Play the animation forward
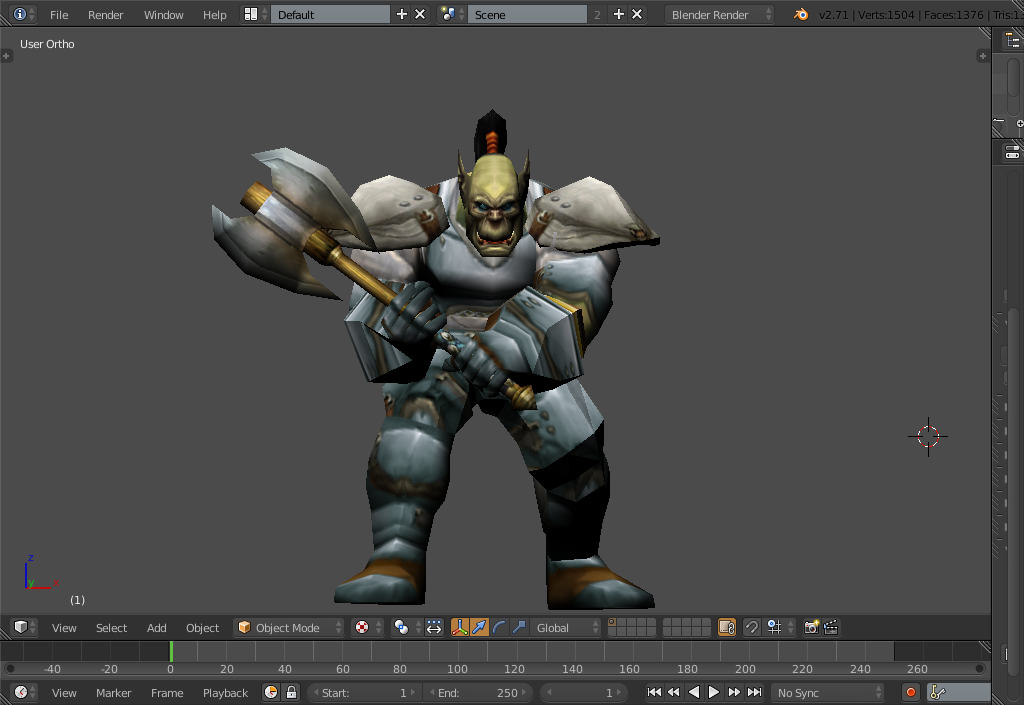Image resolution: width=1024 pixels, height=705 pixels. click(714, 692)
